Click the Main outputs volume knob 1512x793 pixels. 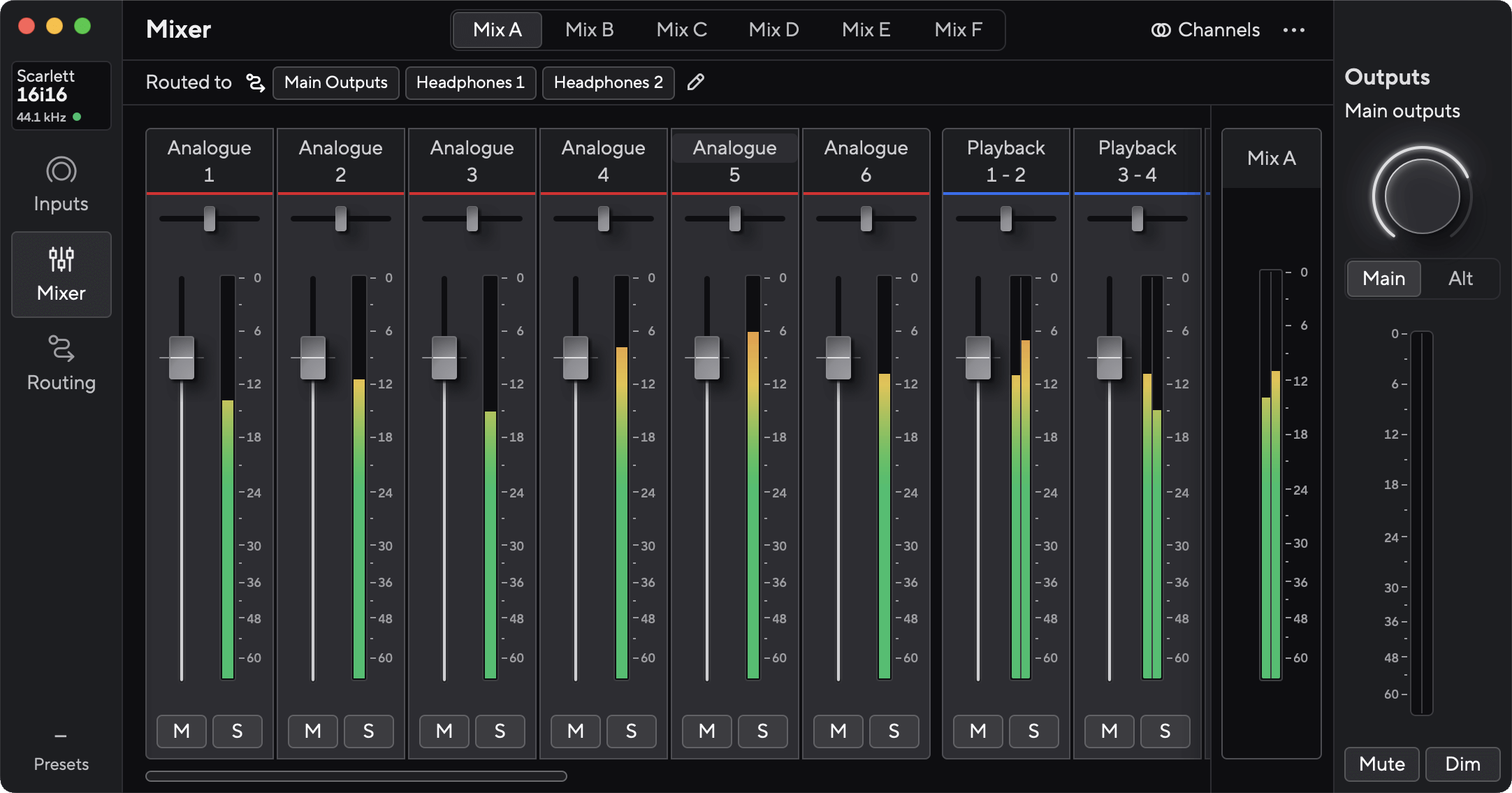pyautogui.click(x=1422, y=195)
